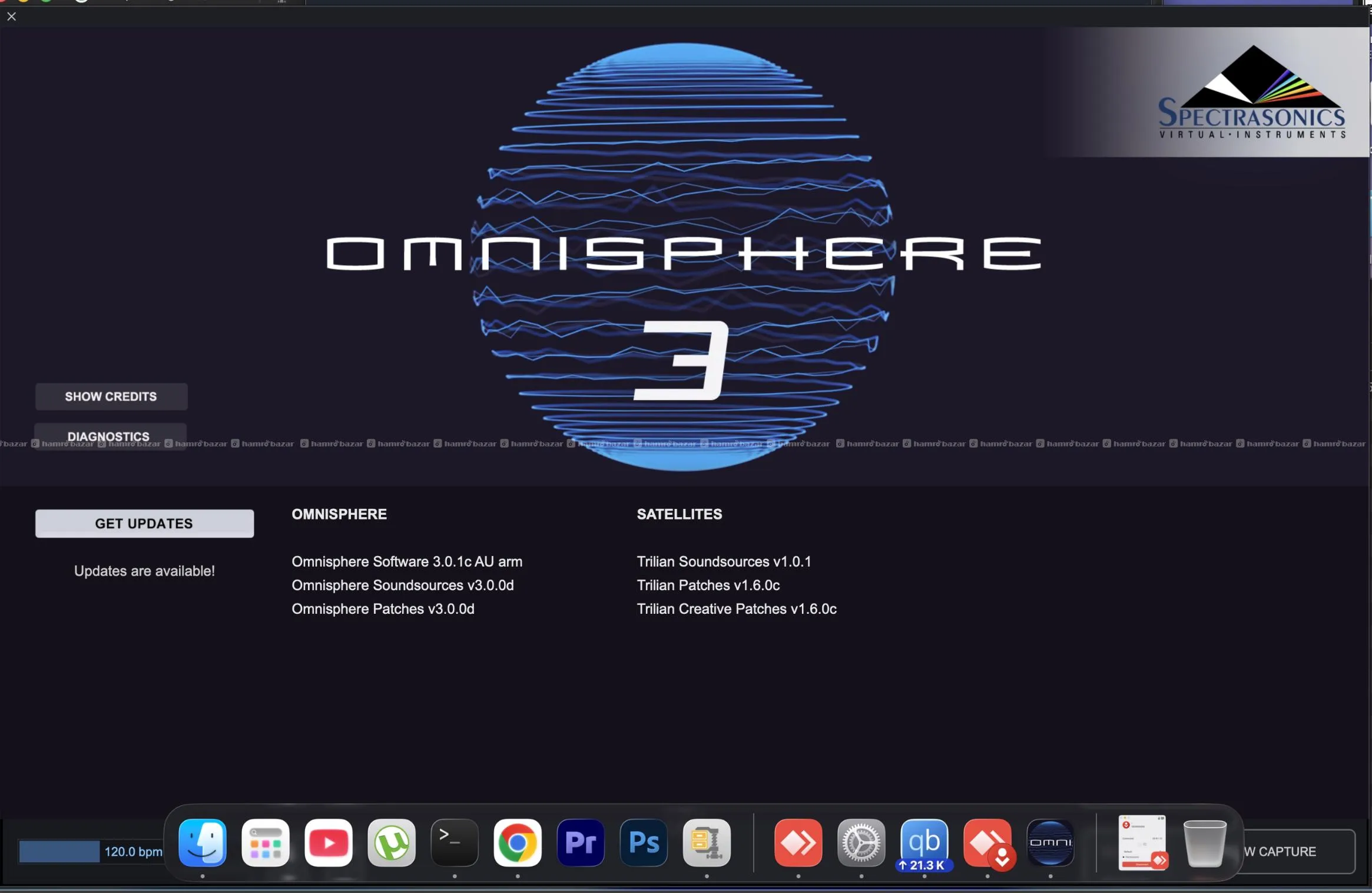Launch Terminal from the Dock
This screenshot has width=1372, height=893.
455,842
